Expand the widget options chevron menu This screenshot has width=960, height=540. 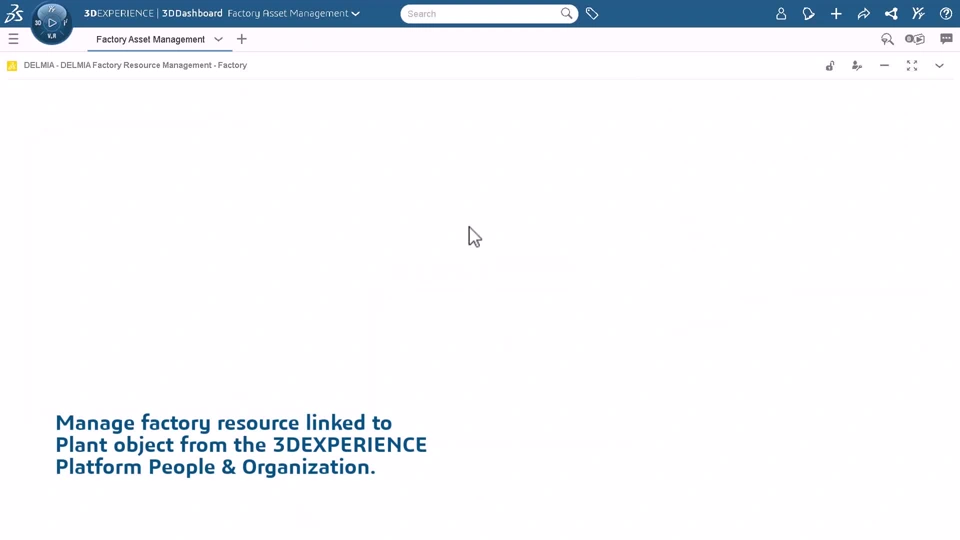(x=939, y=66)
